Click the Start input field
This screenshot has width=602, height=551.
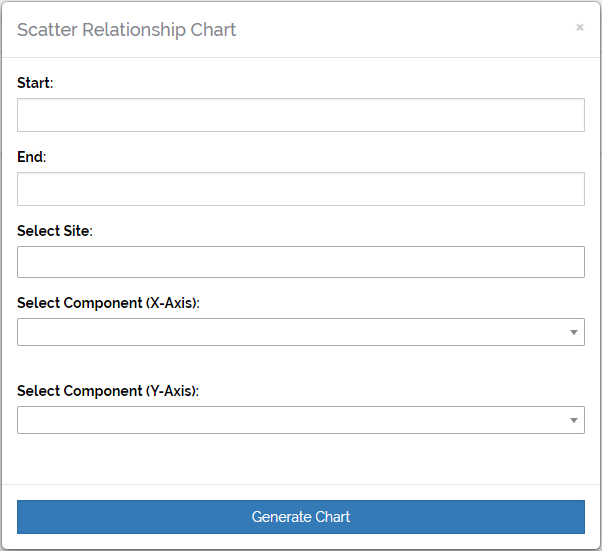300,115
